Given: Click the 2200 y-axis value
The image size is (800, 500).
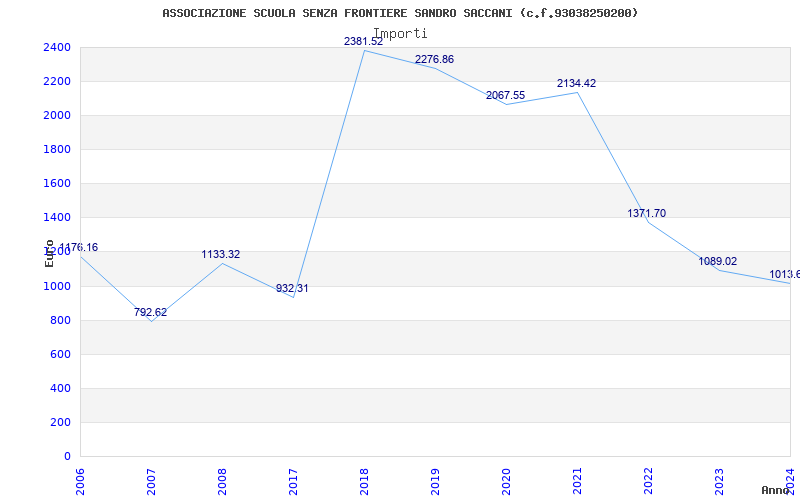Looking at the screenshot, I should click(57, 82).
